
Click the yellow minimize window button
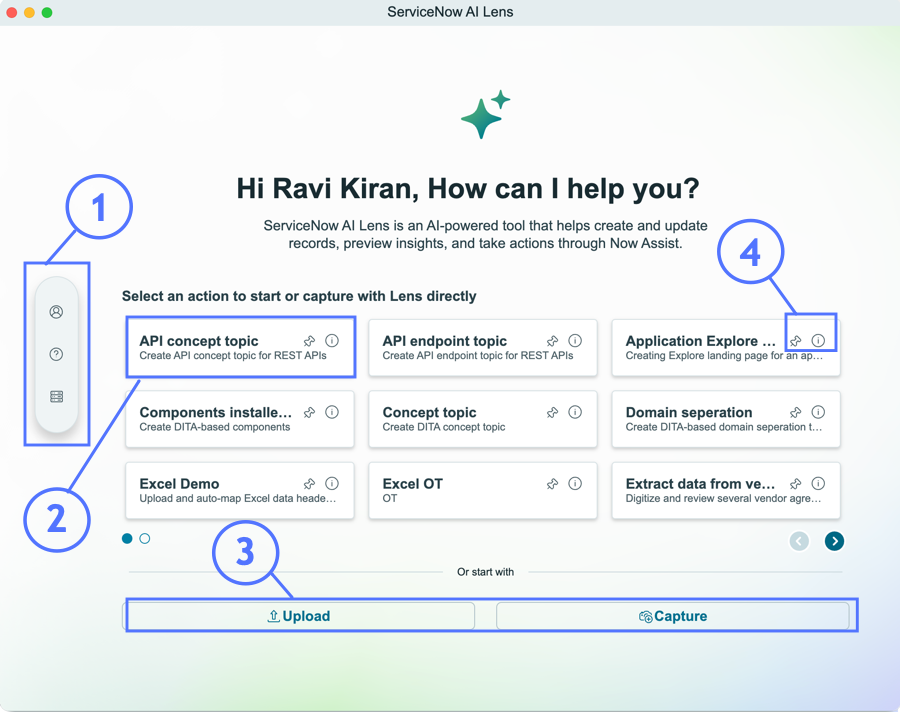pyautogui.click(x=29, y=12)
